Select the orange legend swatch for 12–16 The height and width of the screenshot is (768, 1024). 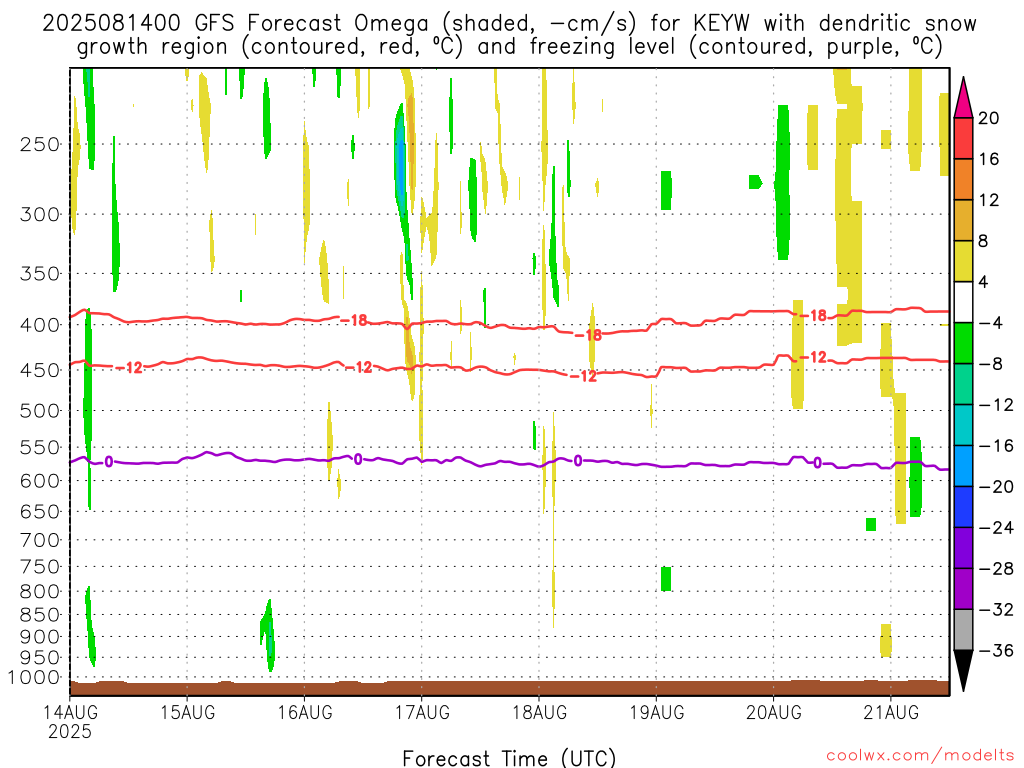pos(963,179)
